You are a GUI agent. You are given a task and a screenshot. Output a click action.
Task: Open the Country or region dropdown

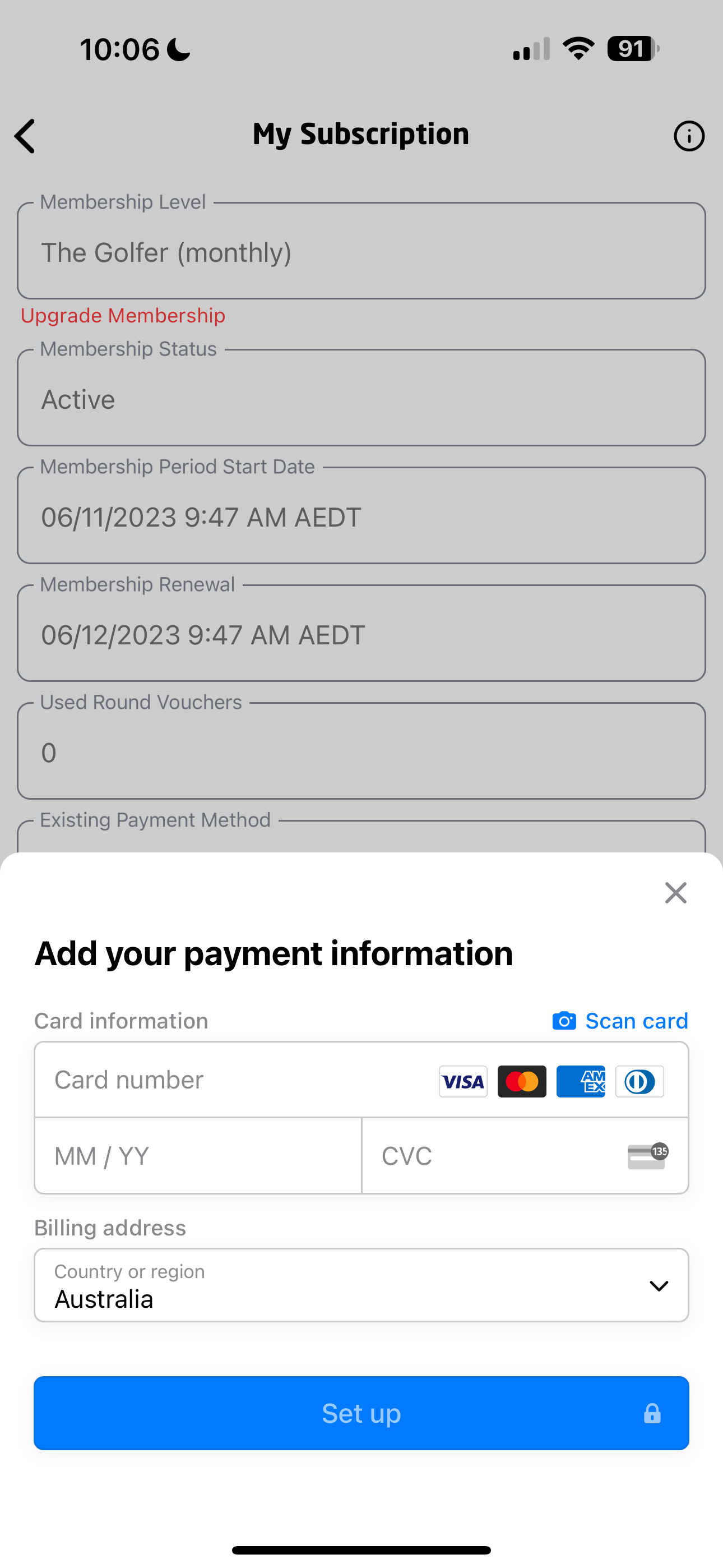click(361, 1285)
